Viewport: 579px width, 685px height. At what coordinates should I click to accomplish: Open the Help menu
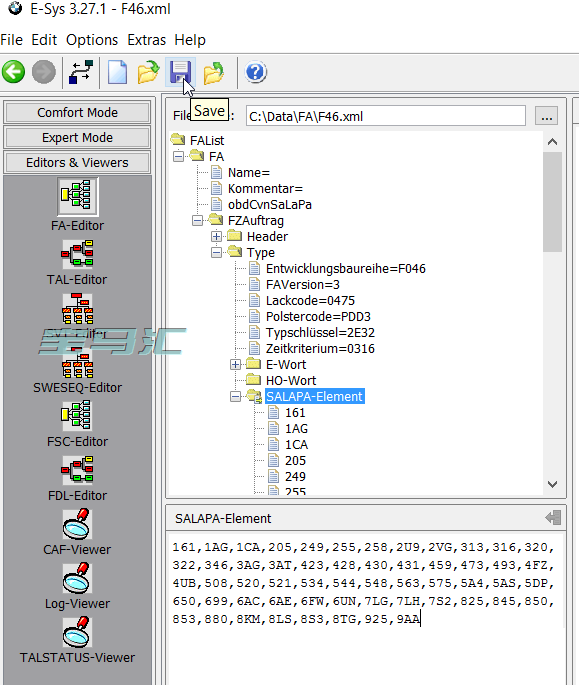(190, 40)
